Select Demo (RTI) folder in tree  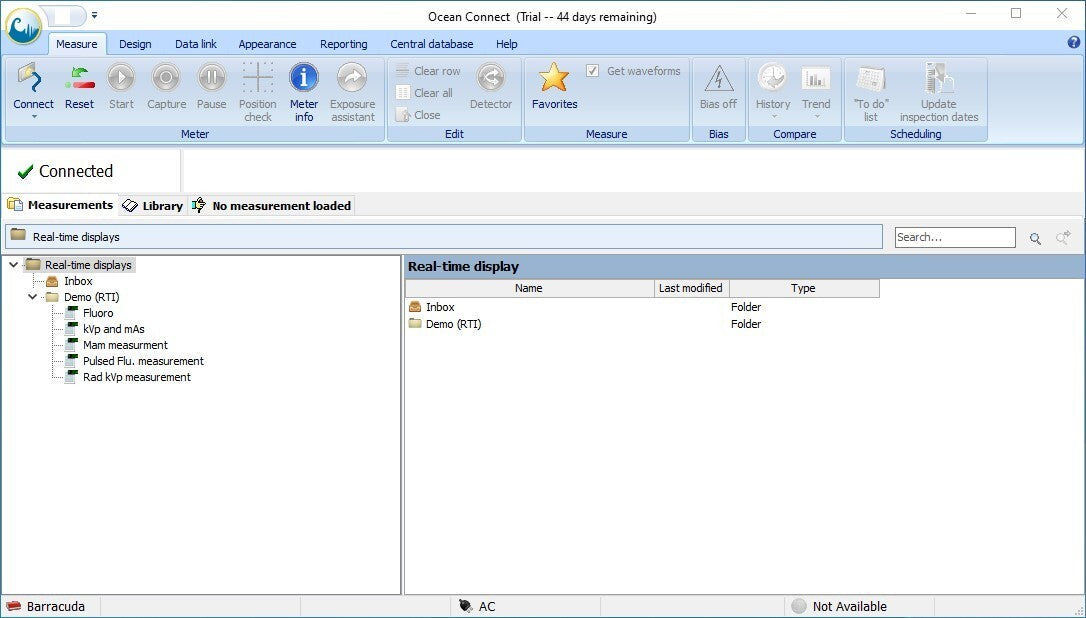coord(91,297)
